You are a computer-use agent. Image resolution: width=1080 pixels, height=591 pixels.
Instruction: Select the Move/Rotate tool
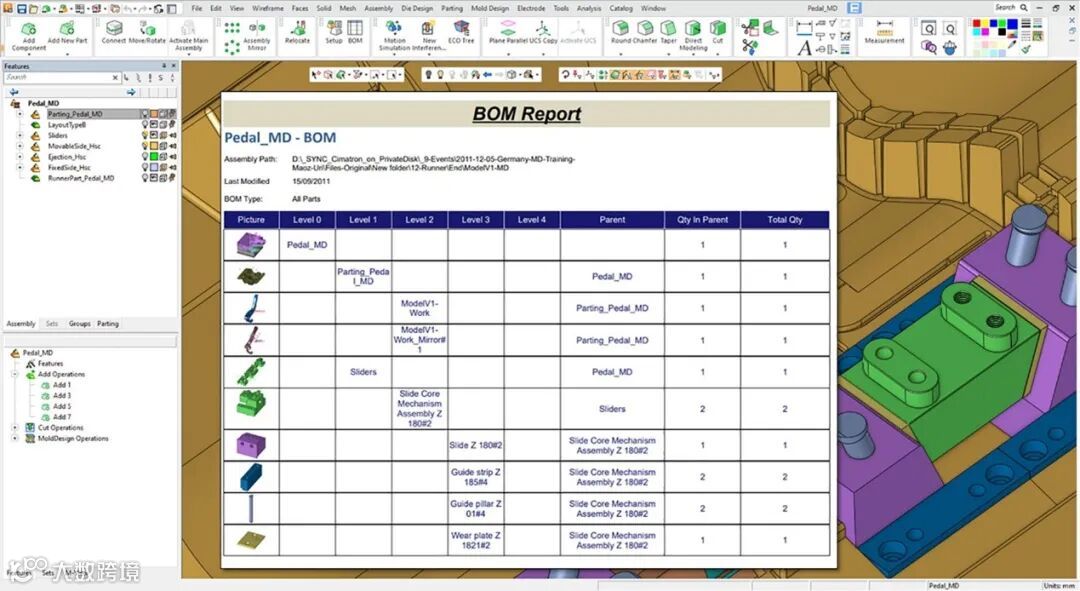(147, 32)
